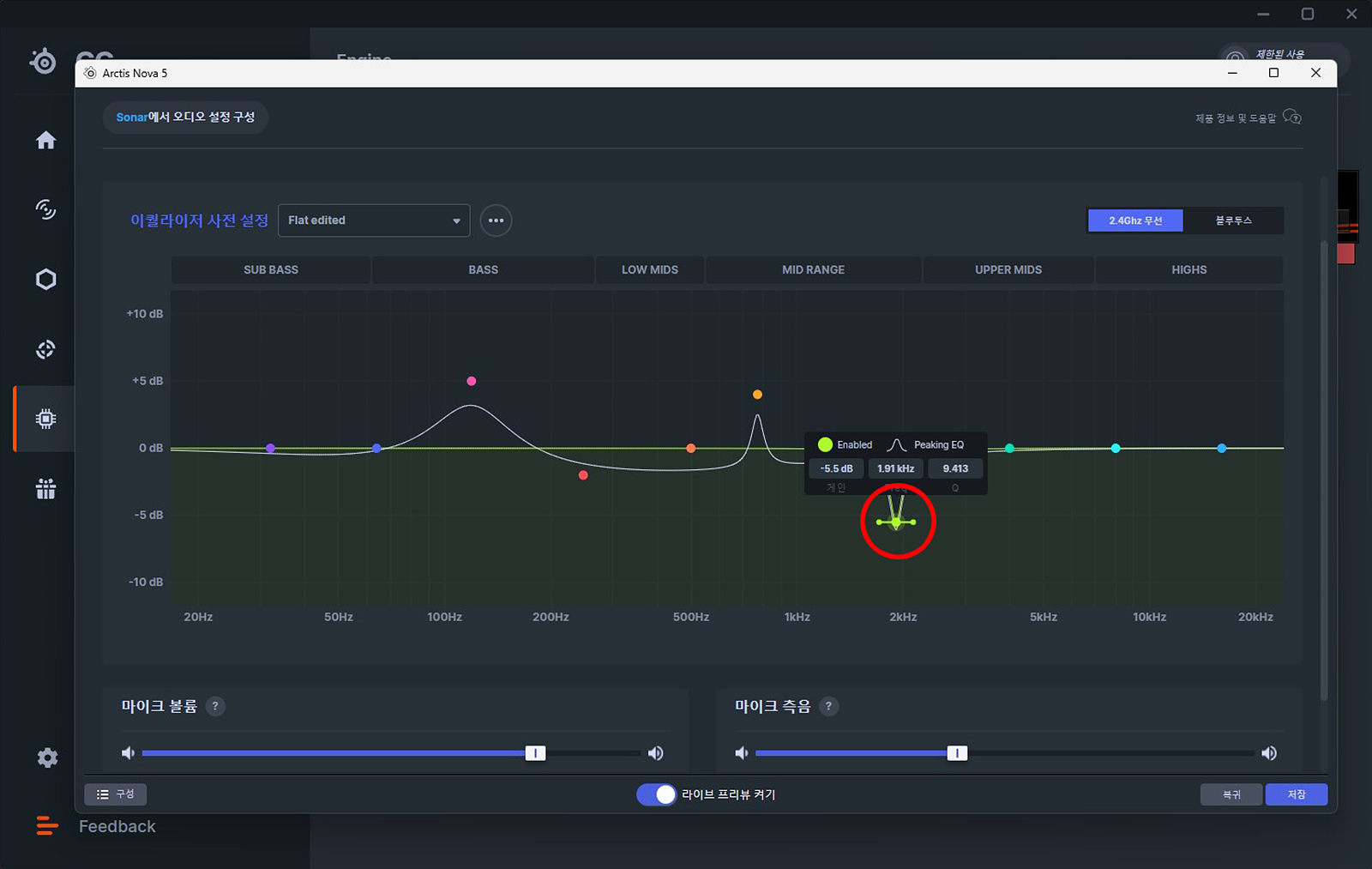
Task: Edit the 9.413 Q value field
Action: 955,468
